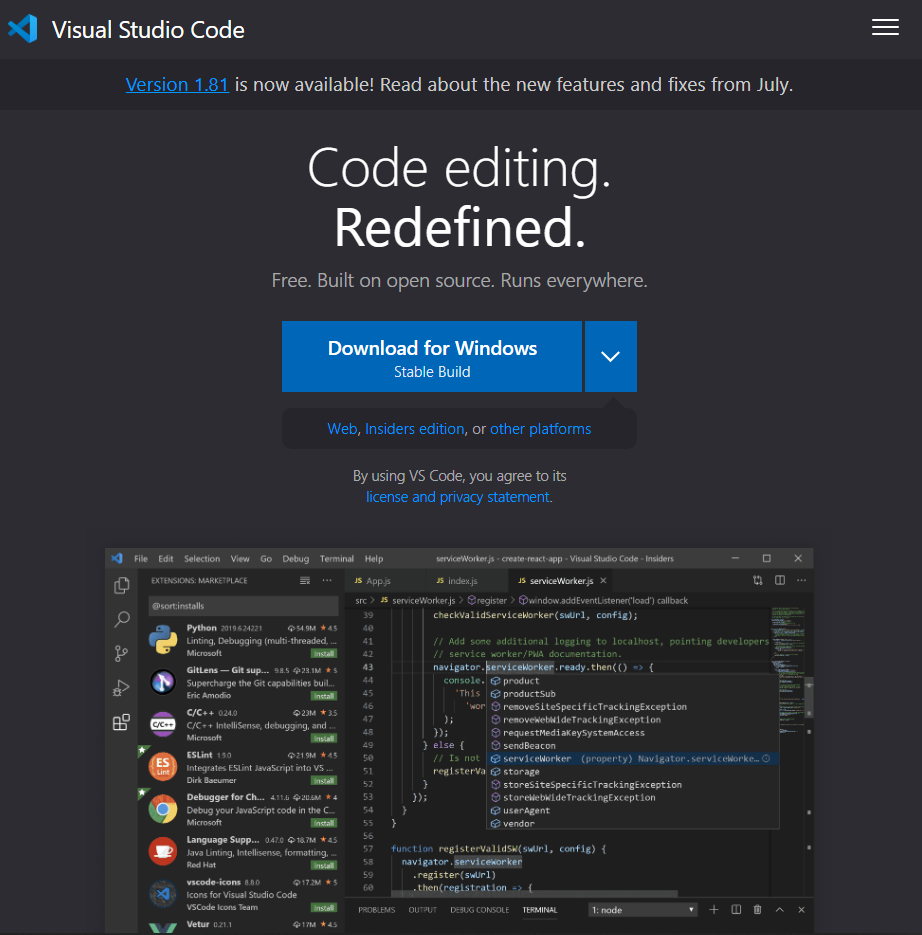Click the @sort:installs extension search field
922x935 pixels.
(x=243, y=606)
